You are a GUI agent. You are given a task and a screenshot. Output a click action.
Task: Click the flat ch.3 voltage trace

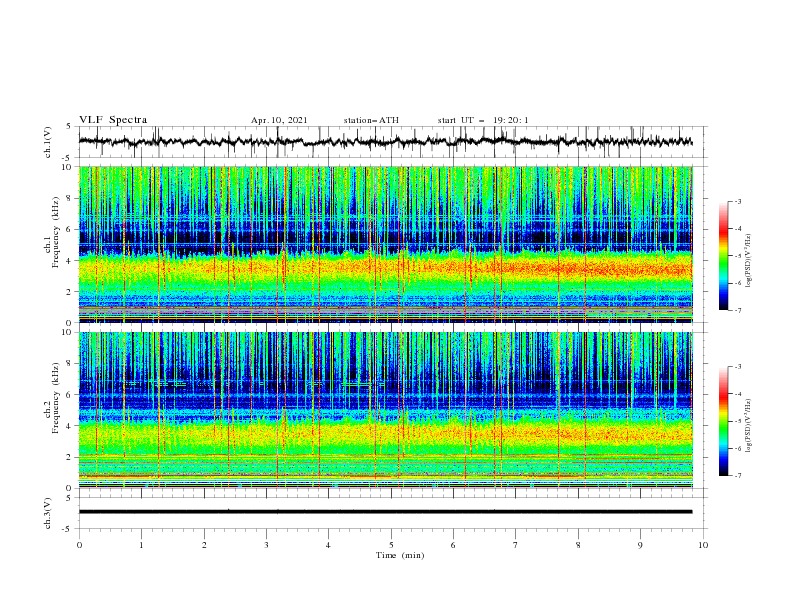click(385, 512)
